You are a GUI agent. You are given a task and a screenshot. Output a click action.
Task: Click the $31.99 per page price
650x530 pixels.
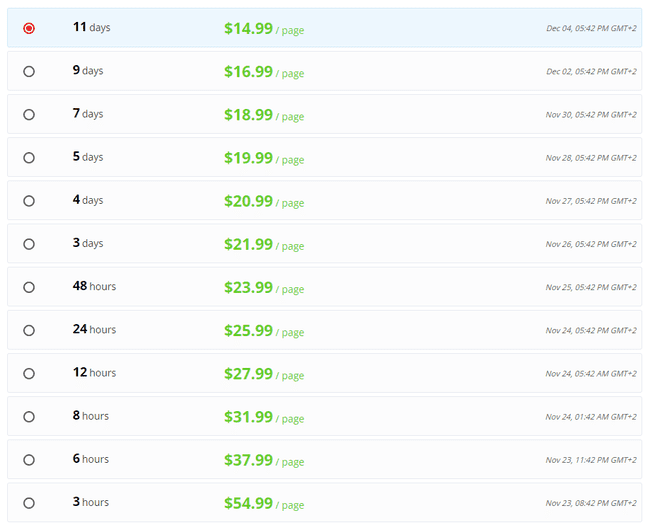264,417
